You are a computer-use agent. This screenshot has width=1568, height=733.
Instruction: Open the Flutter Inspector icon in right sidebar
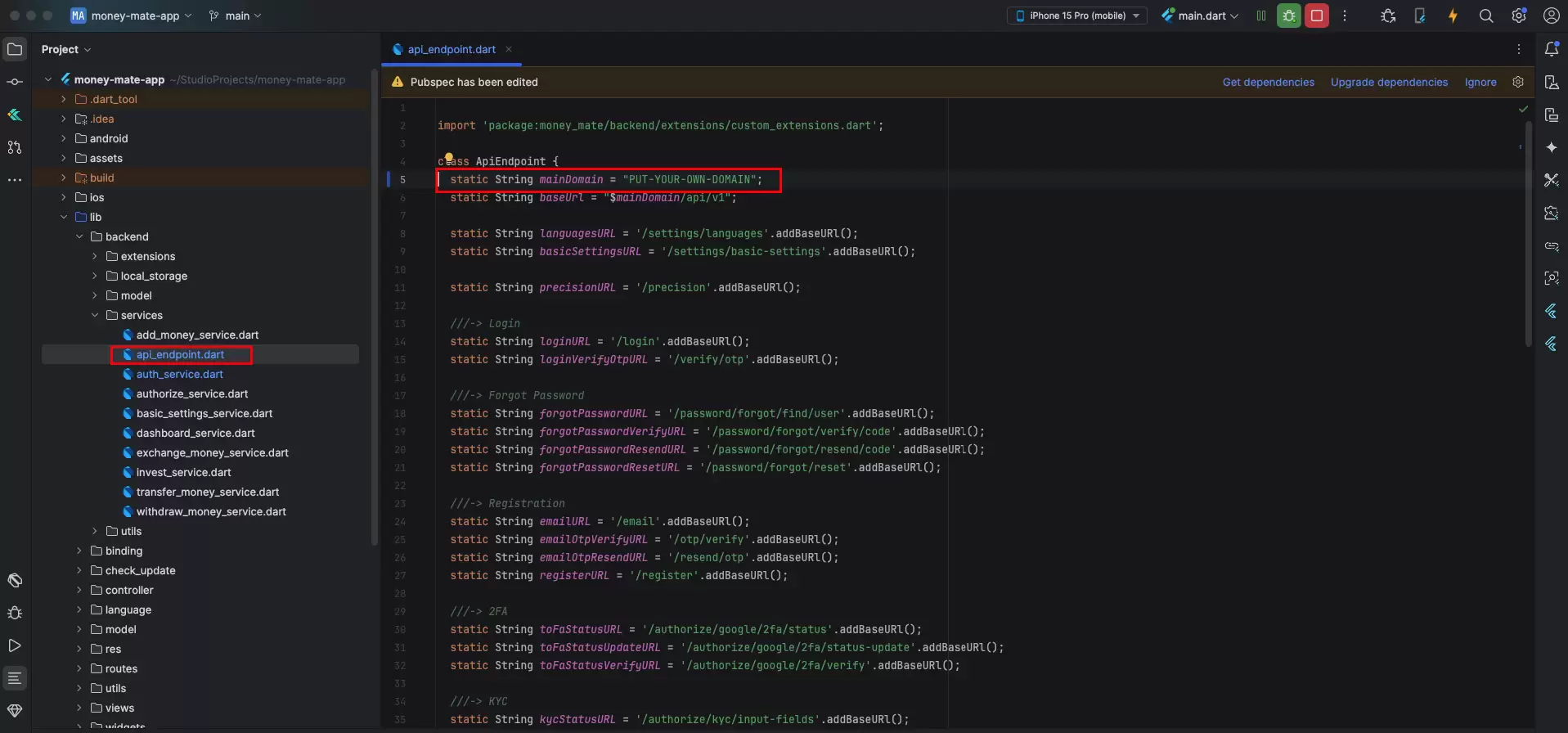click(1552, 344)
